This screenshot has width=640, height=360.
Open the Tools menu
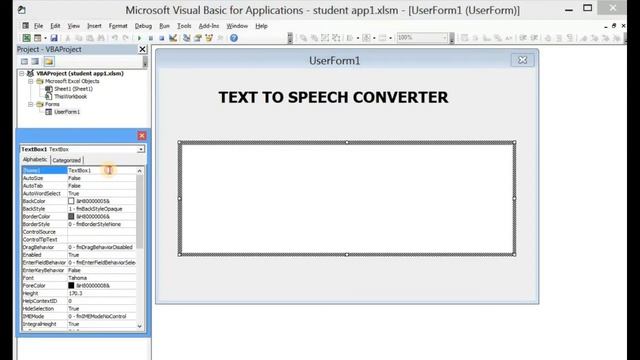pos(184,26)
